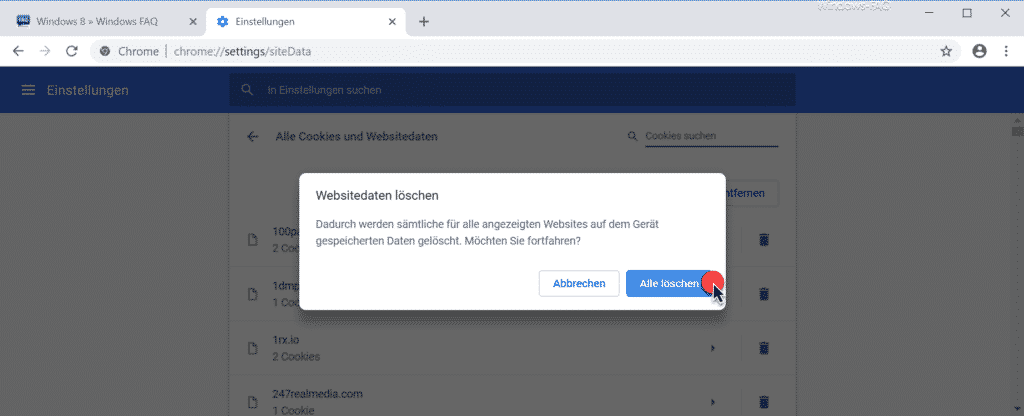Close the Chrome window

[x=1004, y=13]
